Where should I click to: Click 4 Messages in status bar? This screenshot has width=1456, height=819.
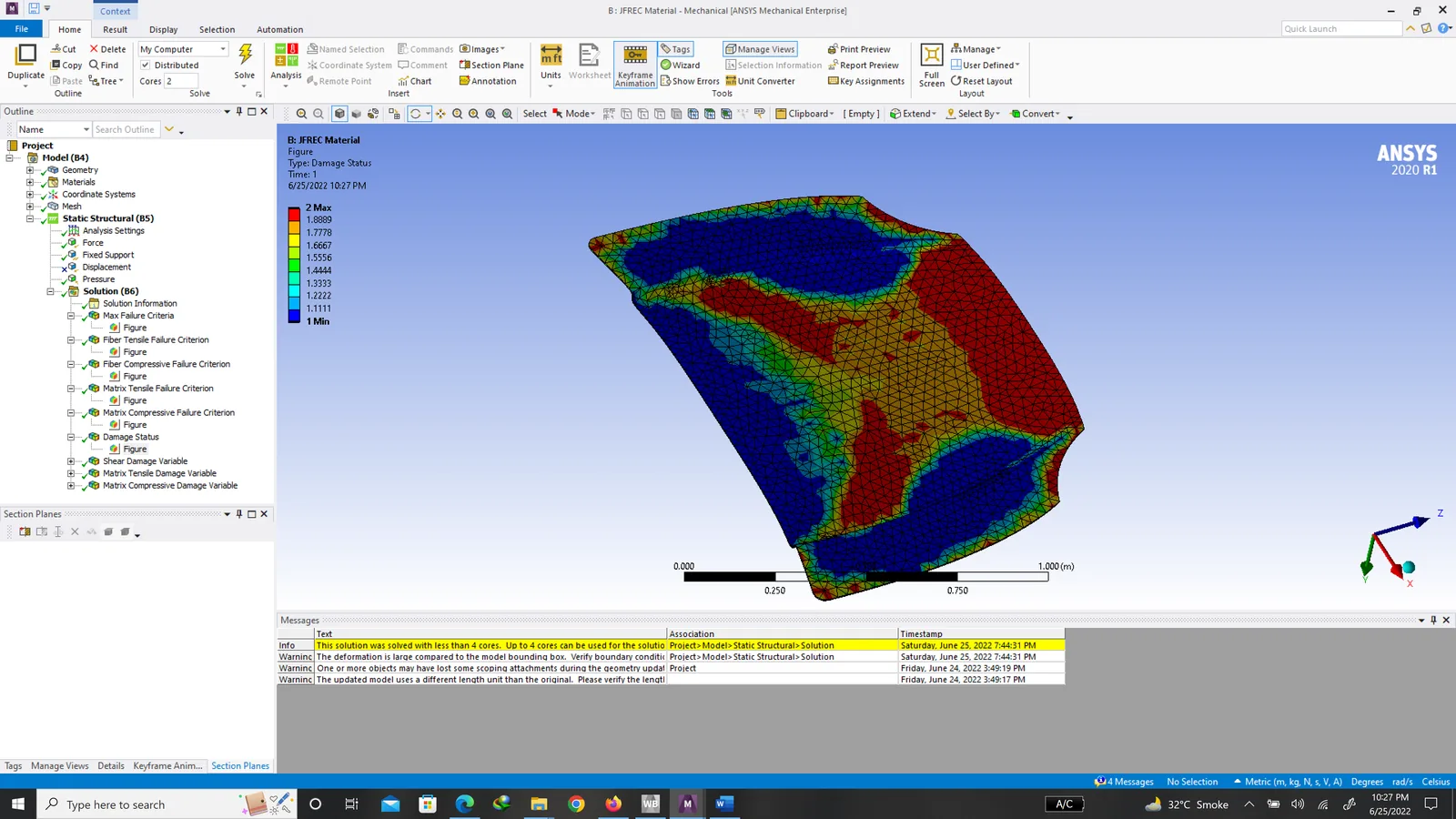point(1124,782)
